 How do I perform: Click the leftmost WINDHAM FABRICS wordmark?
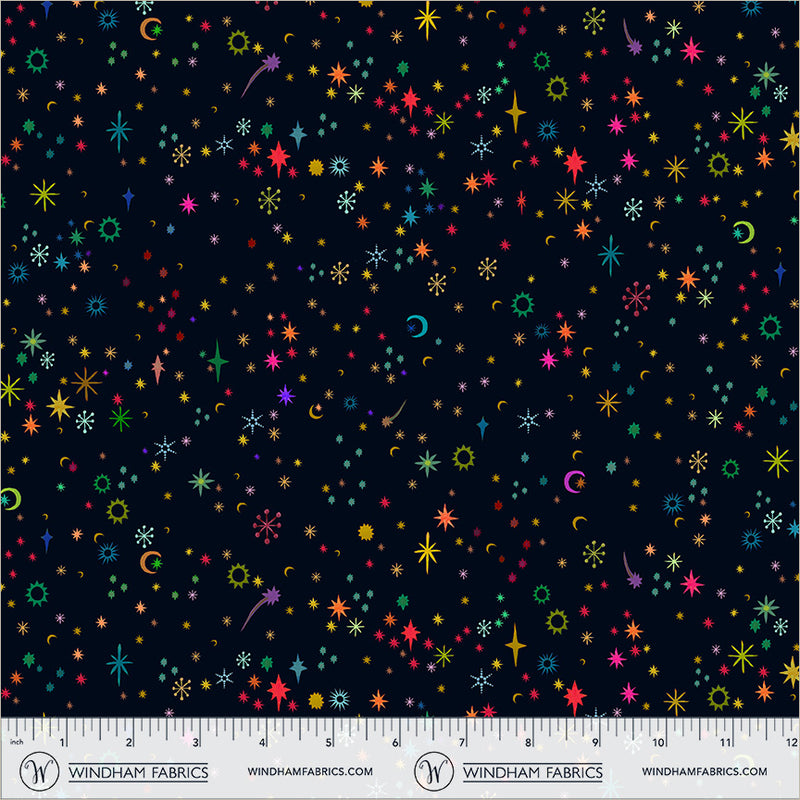(138, 772)
